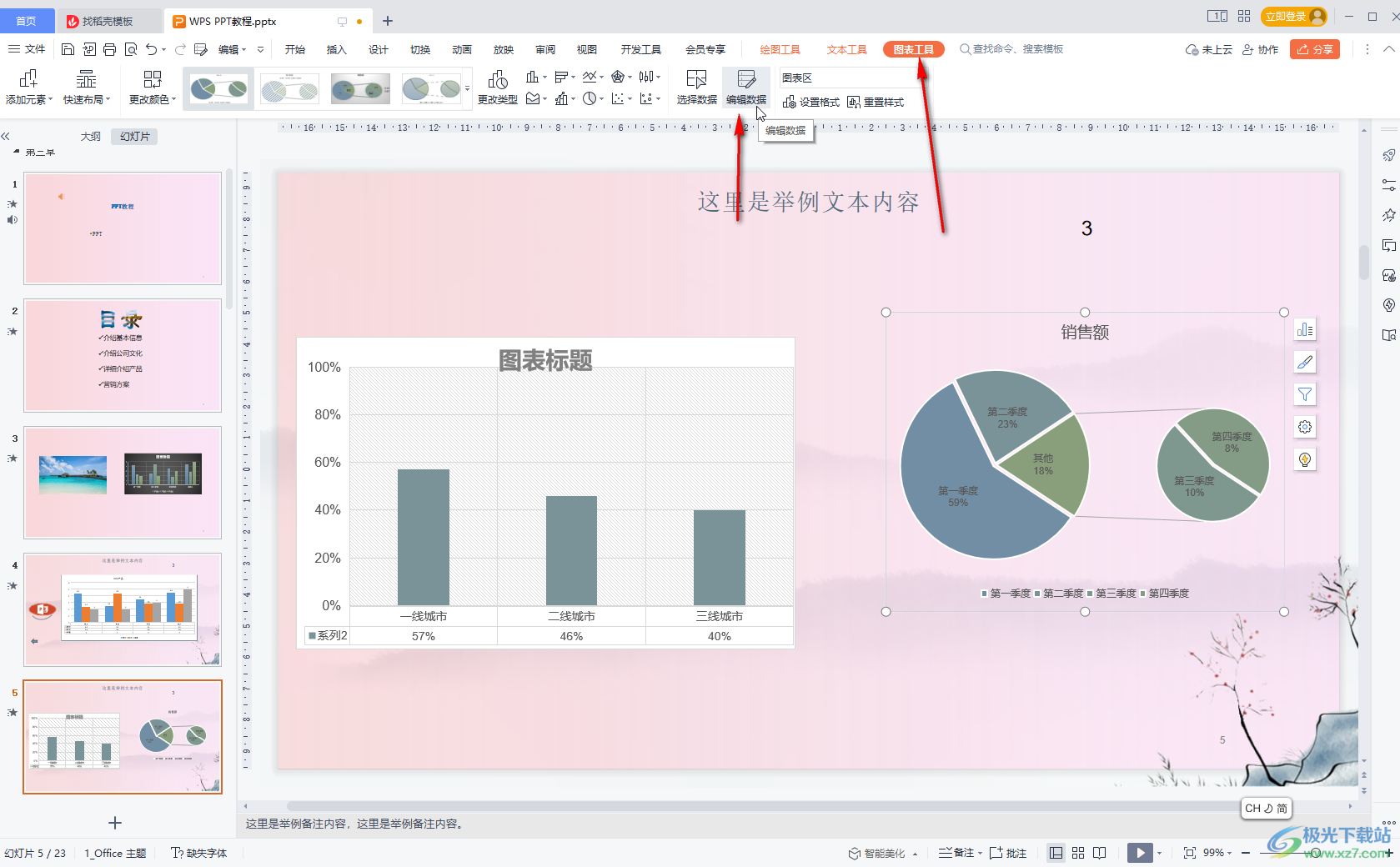
Task: Open the Text Tools (文本工具) tab
Action: (x=846, y=49)
